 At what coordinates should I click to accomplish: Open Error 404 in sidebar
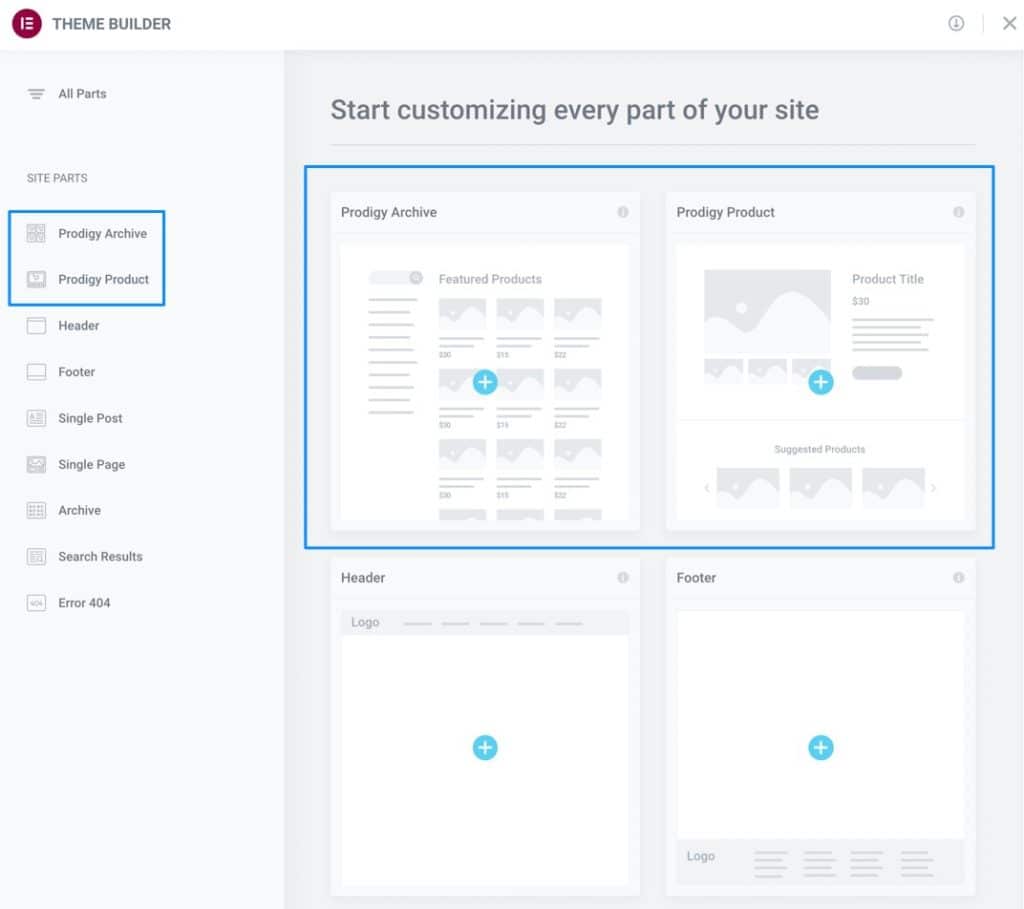[x=84, y=603]
